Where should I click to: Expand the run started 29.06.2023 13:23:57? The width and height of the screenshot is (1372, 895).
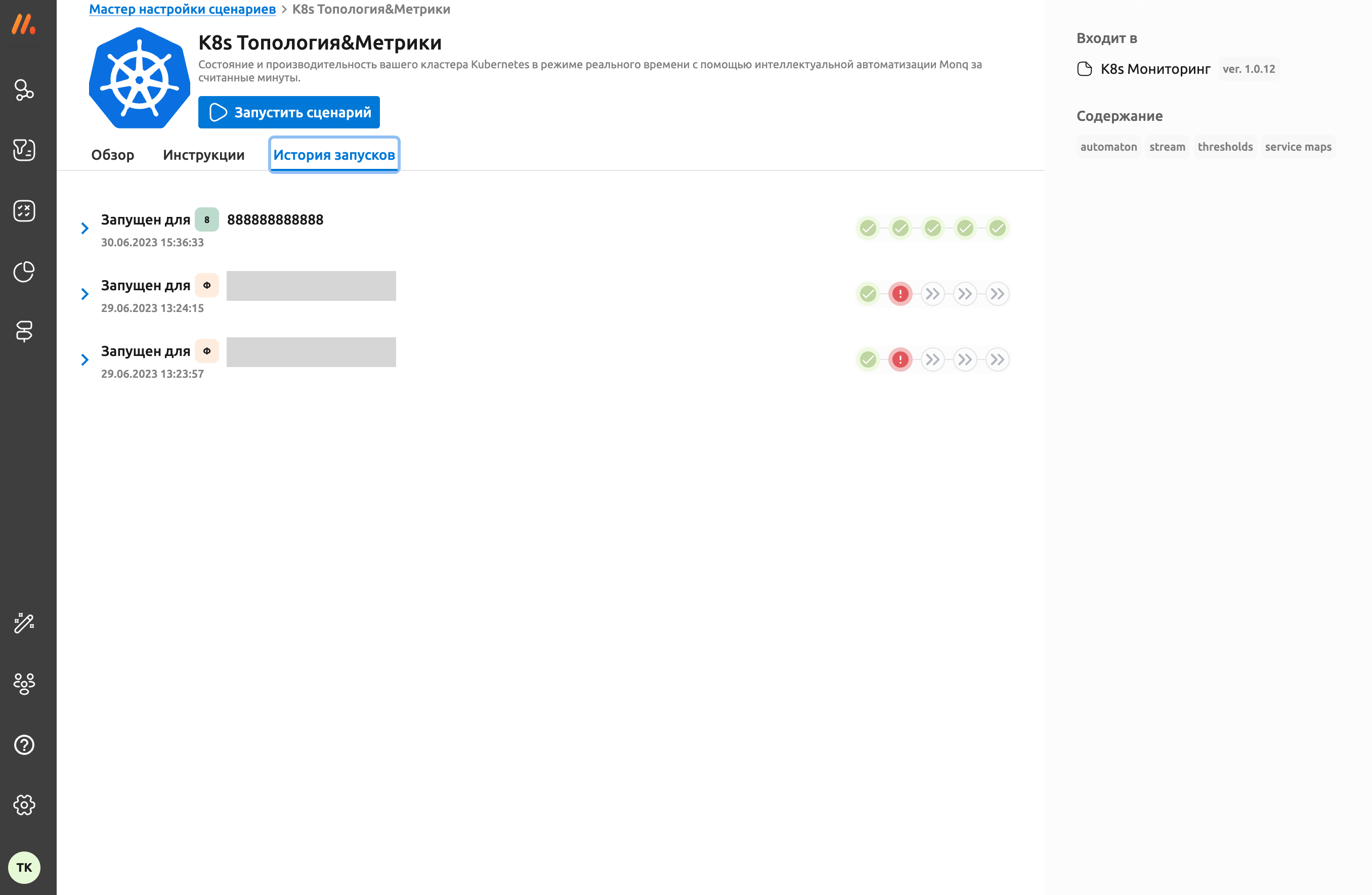(85, 360)
